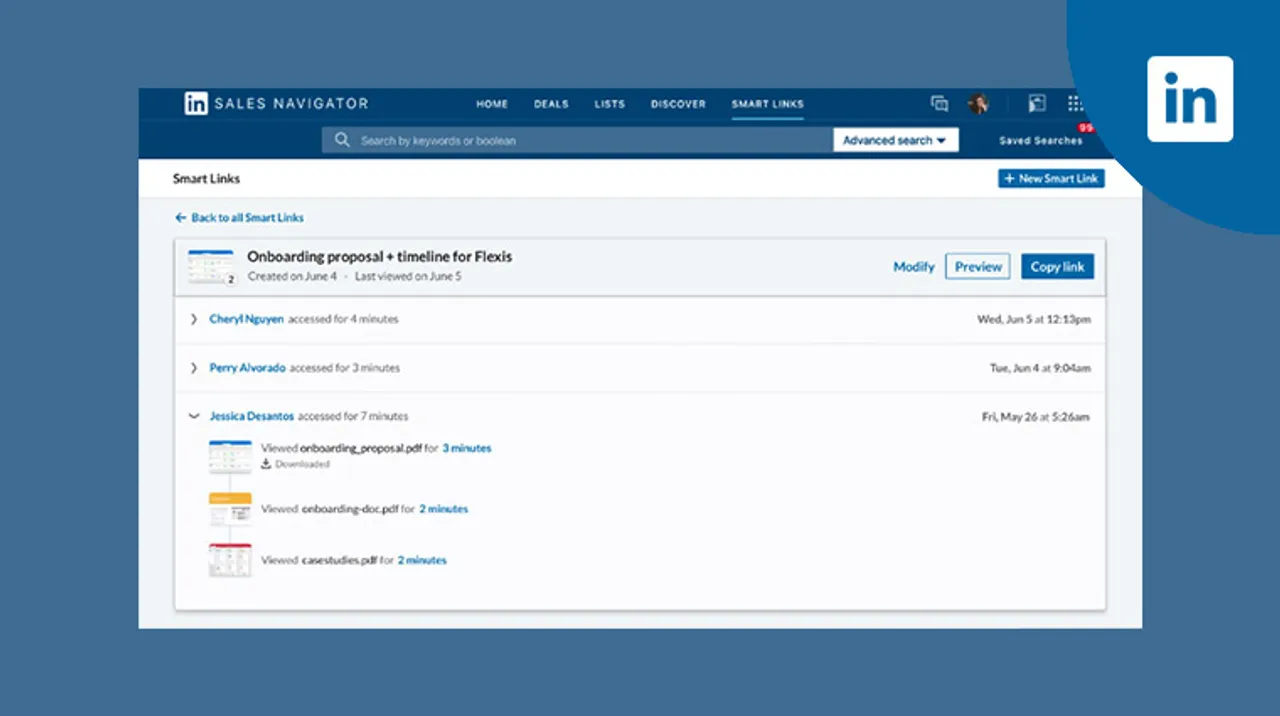Click the LinkedIn Sales Navigator logo

[276, 103]
